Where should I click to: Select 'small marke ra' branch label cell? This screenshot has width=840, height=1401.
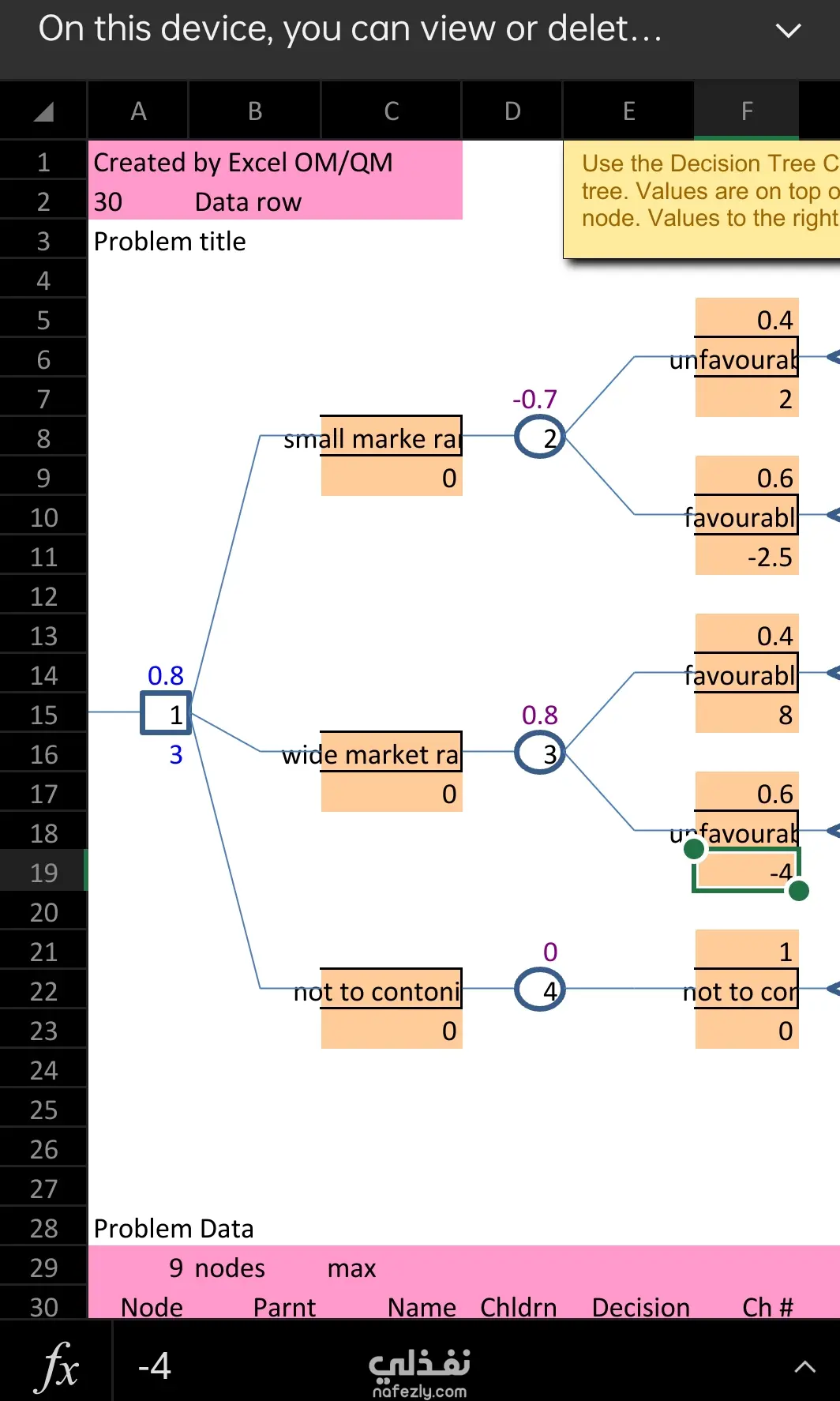(x=391, y=437)
